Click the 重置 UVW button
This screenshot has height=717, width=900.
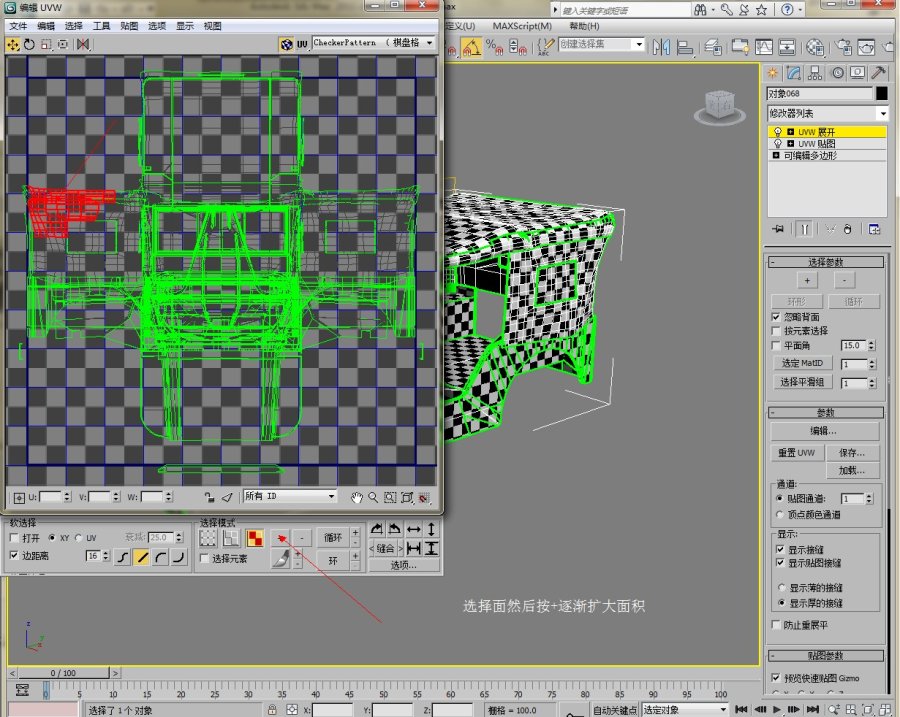(x=799, y=453)
